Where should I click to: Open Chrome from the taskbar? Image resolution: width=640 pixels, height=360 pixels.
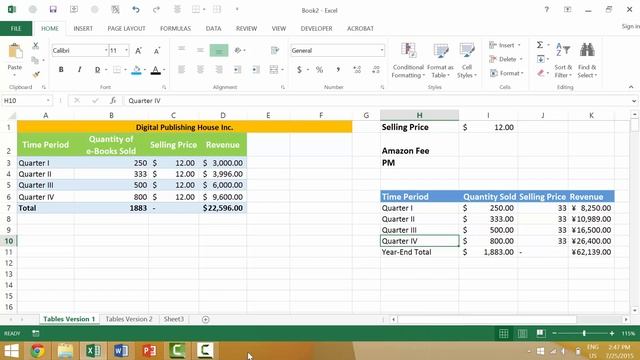coord(37,351)
